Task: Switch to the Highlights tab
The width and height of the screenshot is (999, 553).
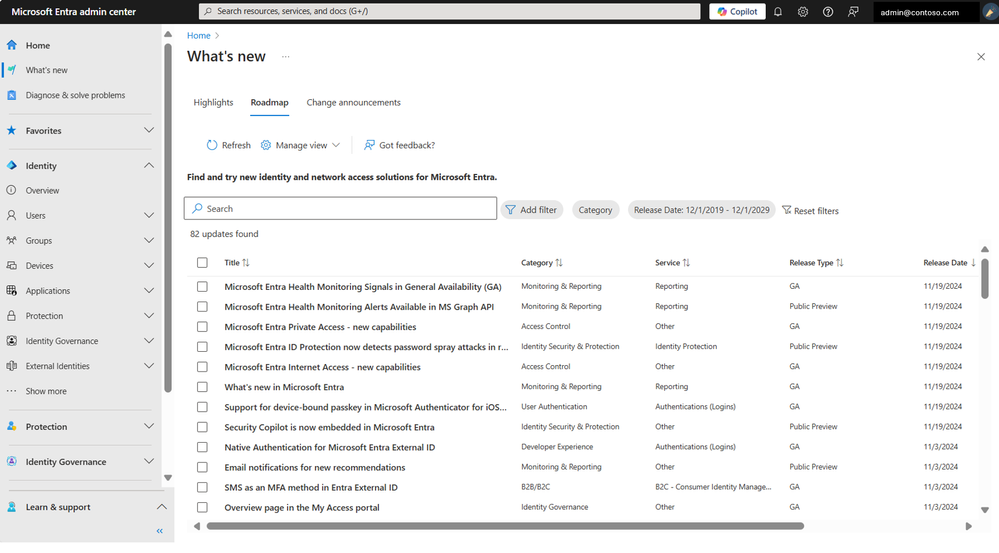Action: (213, 103)
